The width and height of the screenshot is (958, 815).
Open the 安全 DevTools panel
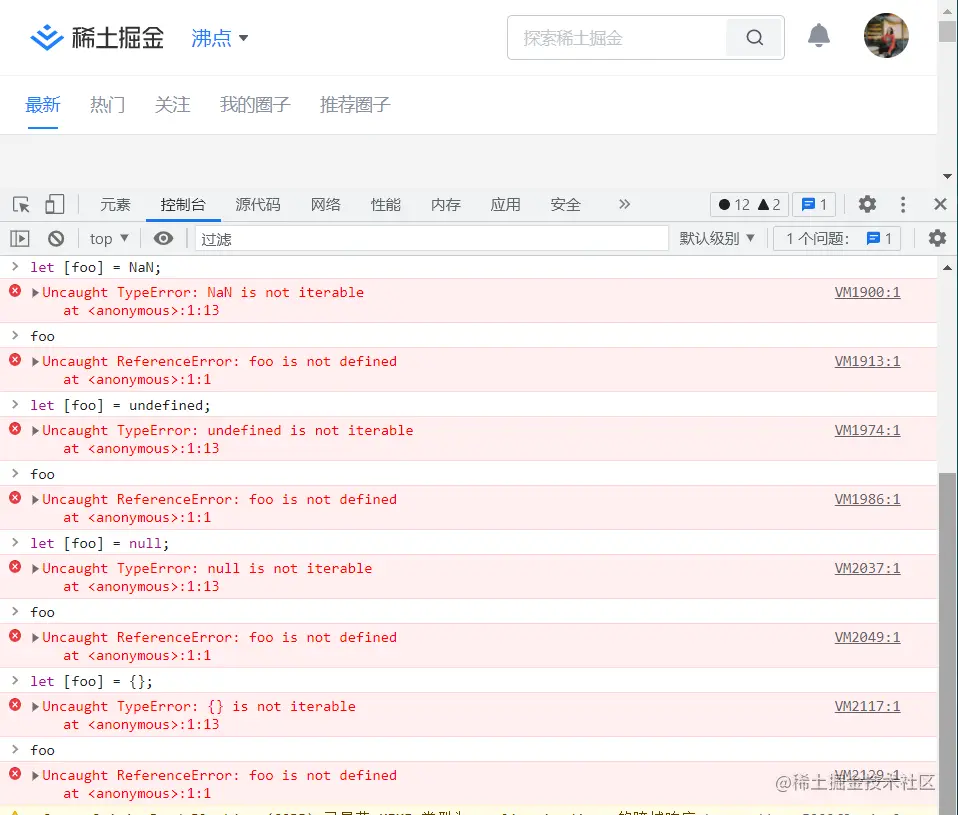tap(565, 205)
